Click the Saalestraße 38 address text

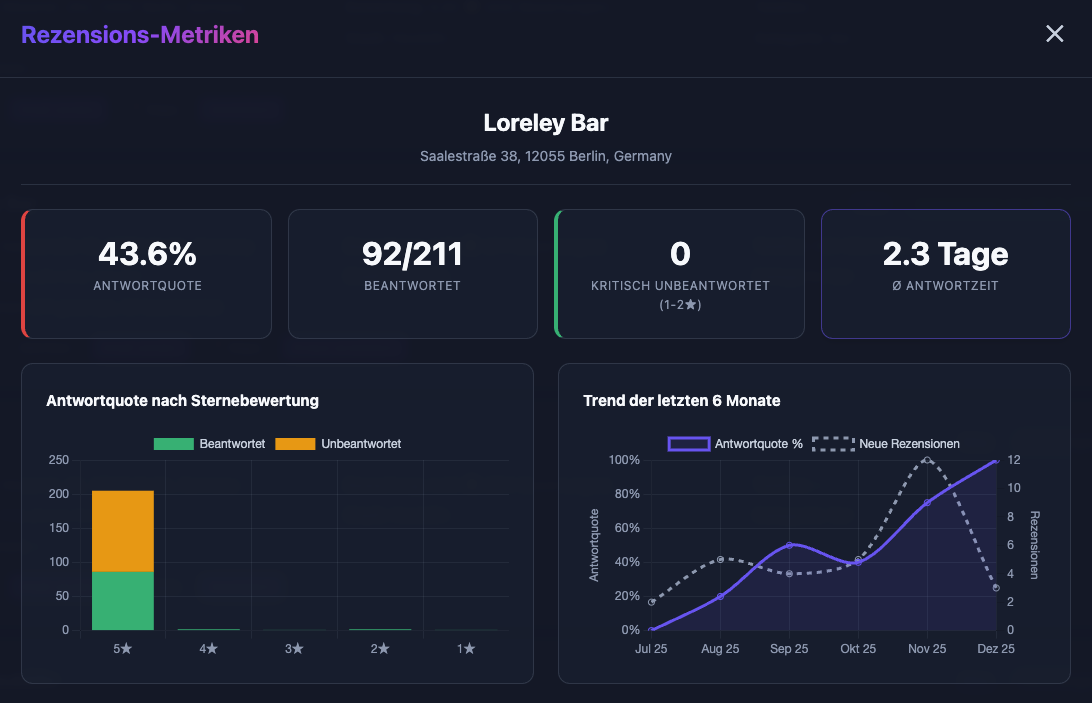tap(546, 156)
